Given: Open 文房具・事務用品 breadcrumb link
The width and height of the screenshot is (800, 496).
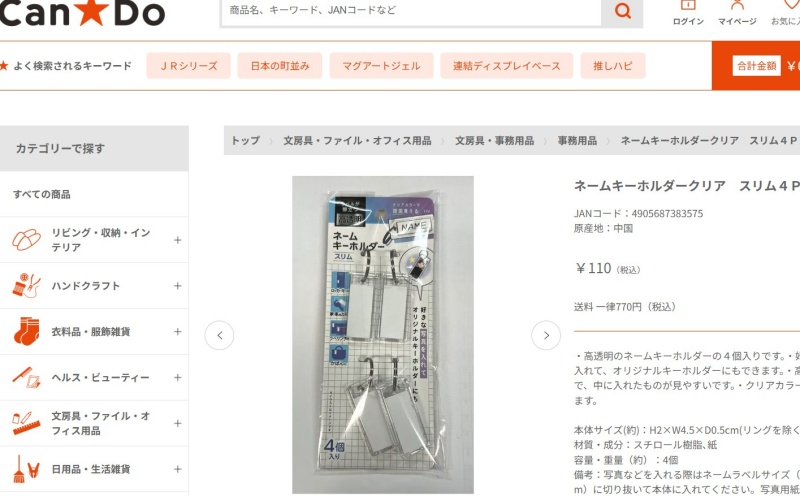Looking at the screenshot, I should [494, 140].
